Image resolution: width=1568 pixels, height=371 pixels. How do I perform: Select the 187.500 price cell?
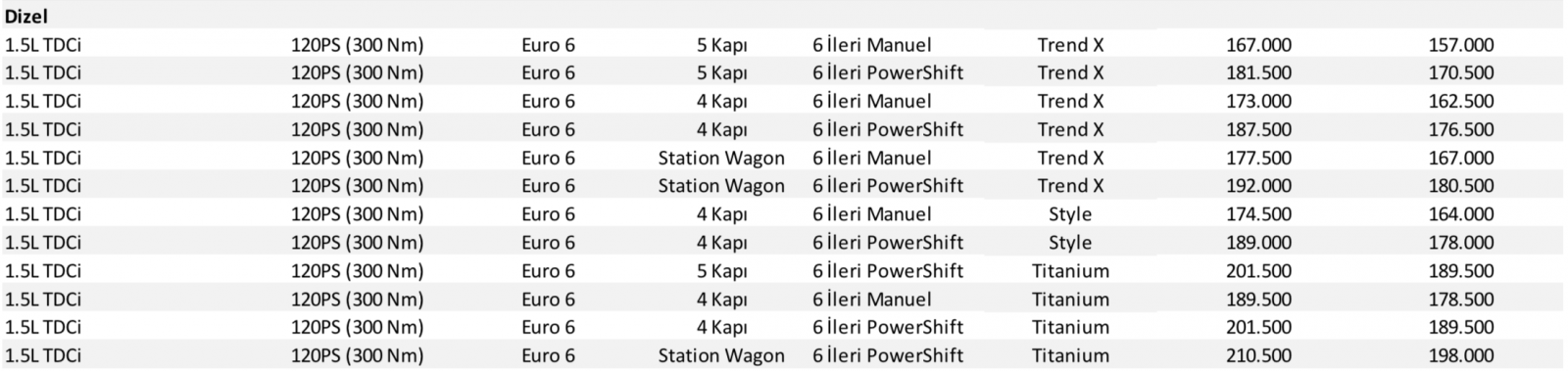(1258, 130)
